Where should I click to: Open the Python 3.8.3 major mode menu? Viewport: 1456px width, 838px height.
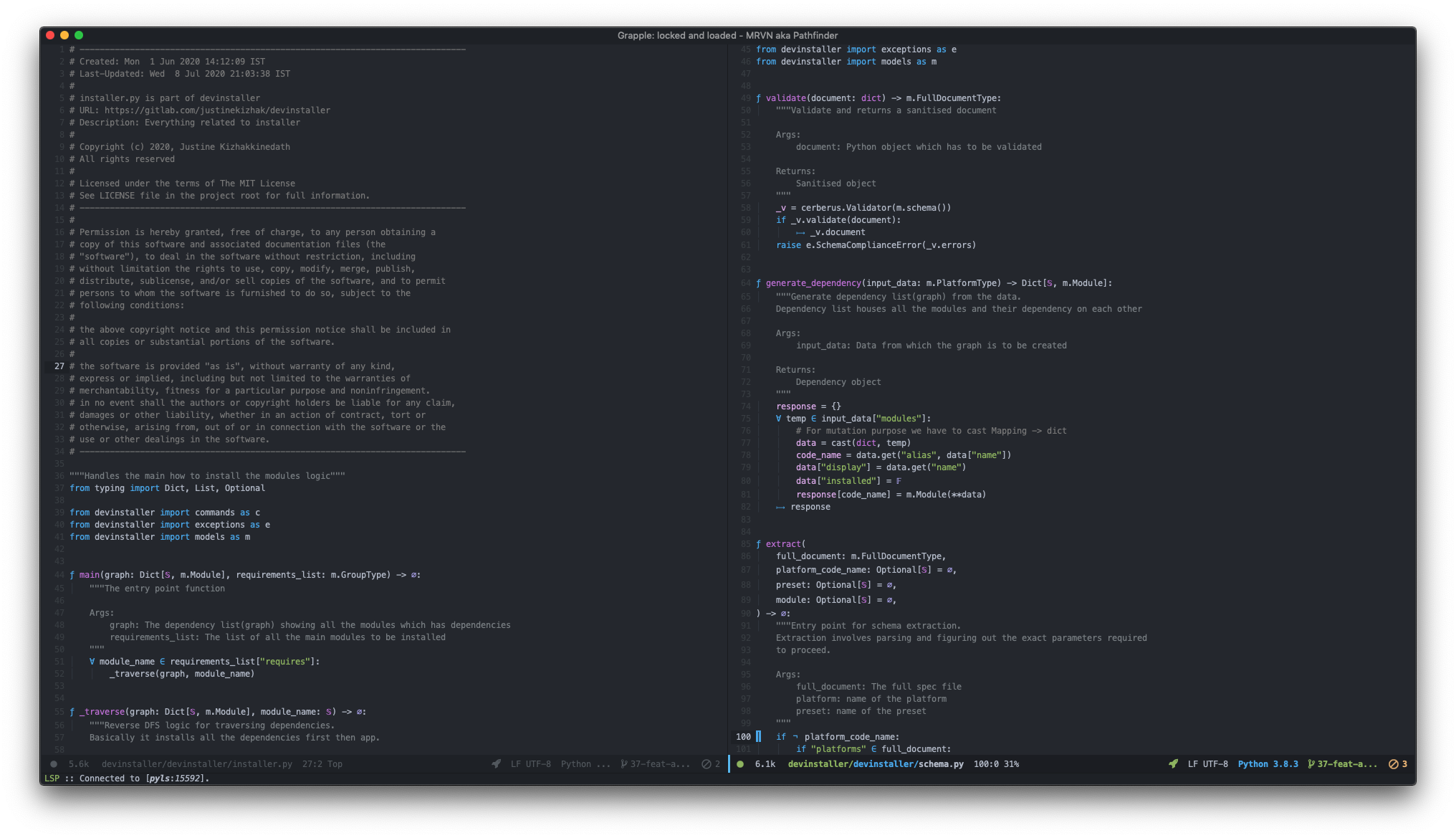[1268, 764]
